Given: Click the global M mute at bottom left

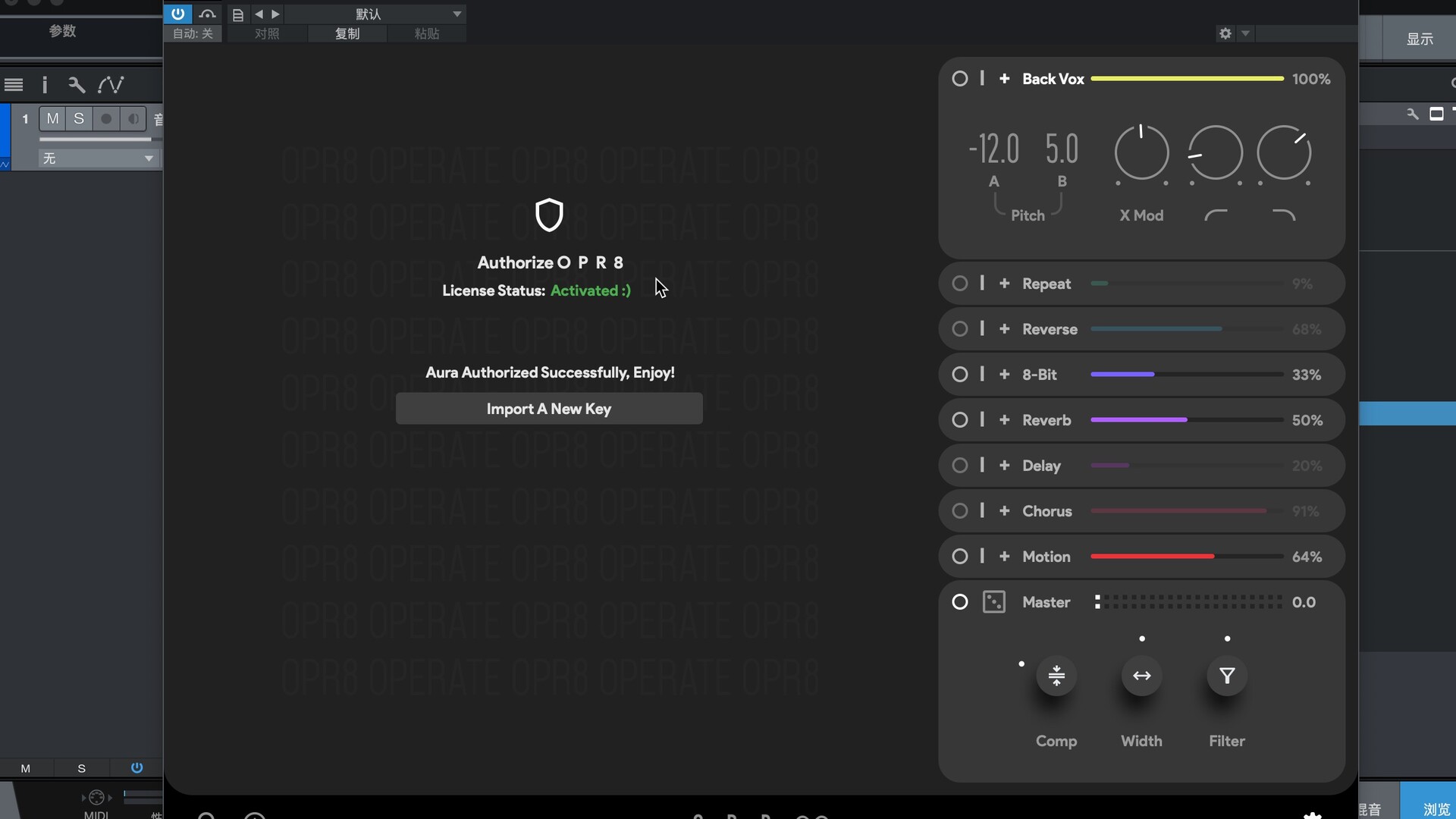Looking at the screenshot, I should (25, 769).
